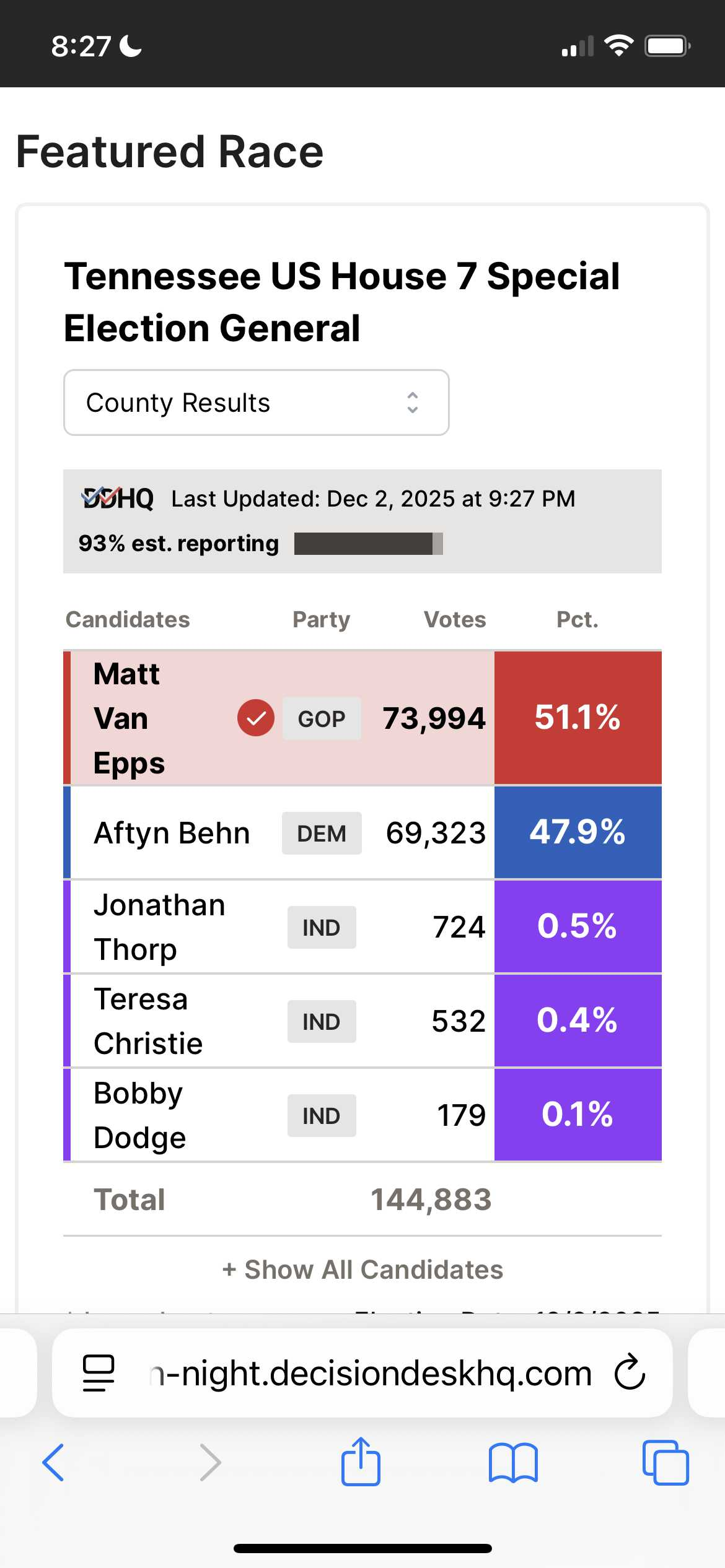Reload the page in address bar
This screenshot has width=725, height=1568.
click(x=630, y=1372)
